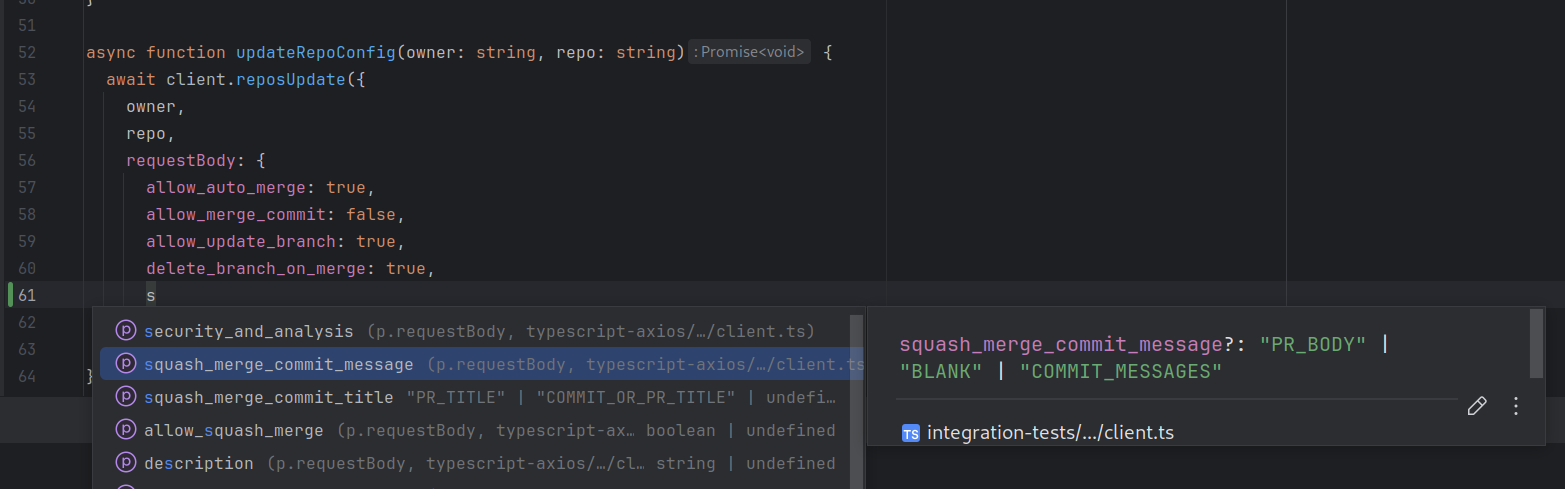This screenshot has width=1565, height=489.
Task: Click property icon beside squash_merge_commit_title
Action: coord(126,397)
